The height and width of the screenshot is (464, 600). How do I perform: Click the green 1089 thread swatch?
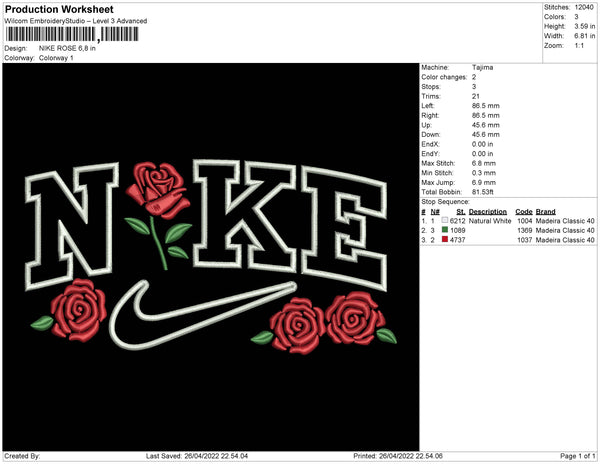(x=445, y=230)
